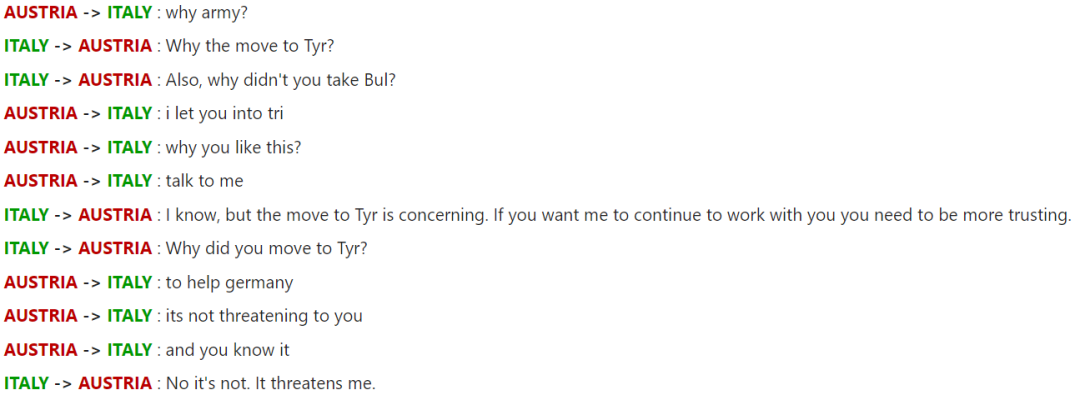This screenshot has width=1080, height=405.
Task: Click ITALY recipient name on the "to help germany" line
Action: 129,282
